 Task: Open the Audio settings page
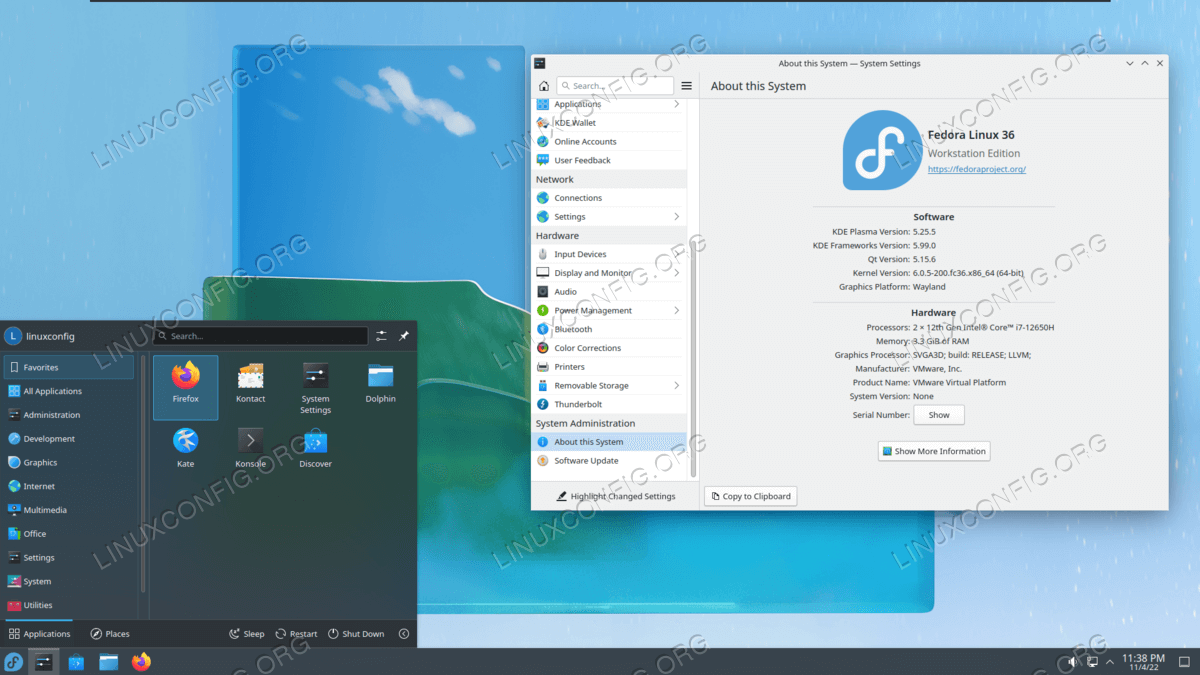(x=609, y=292)
